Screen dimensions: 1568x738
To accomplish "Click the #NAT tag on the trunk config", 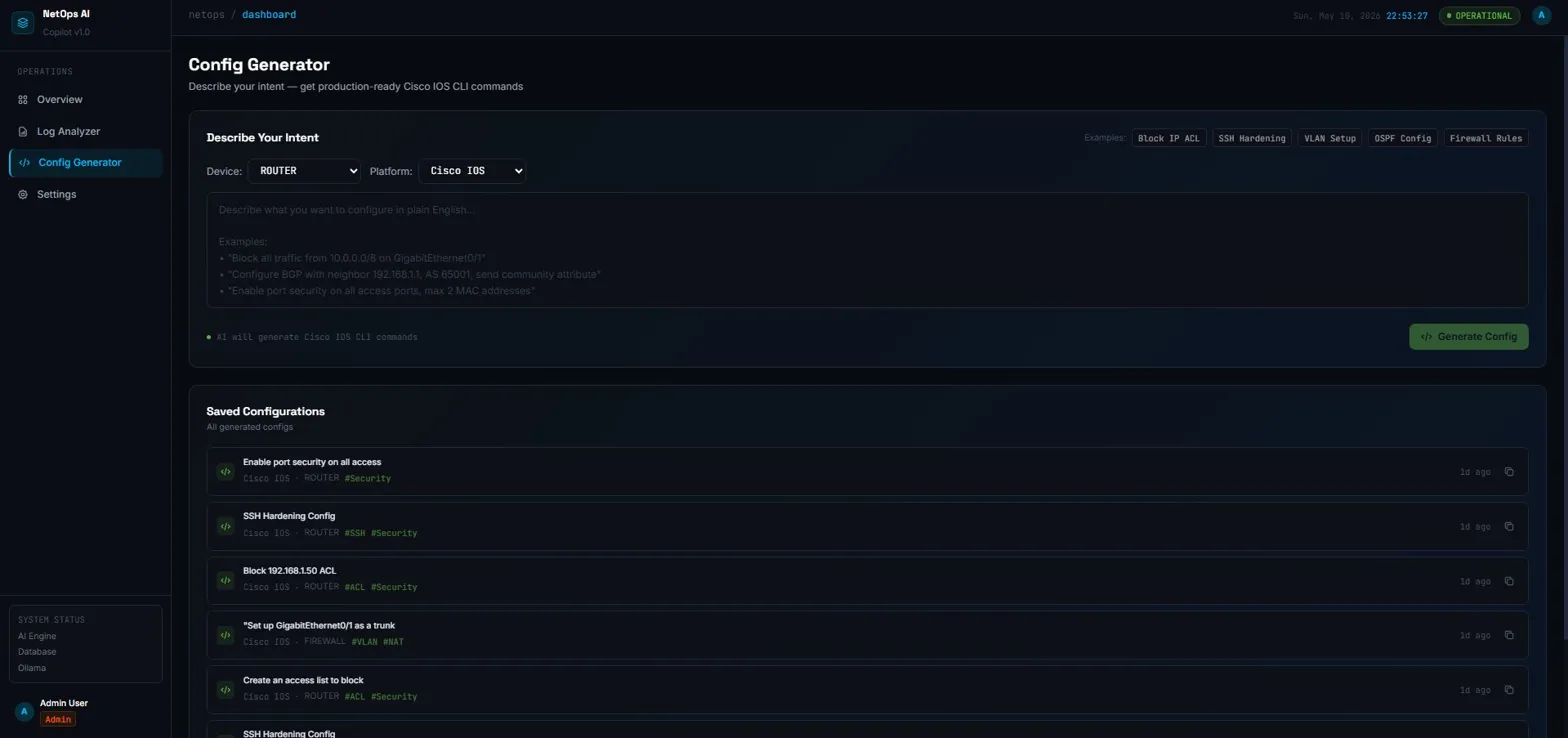I will pos(393,642).
